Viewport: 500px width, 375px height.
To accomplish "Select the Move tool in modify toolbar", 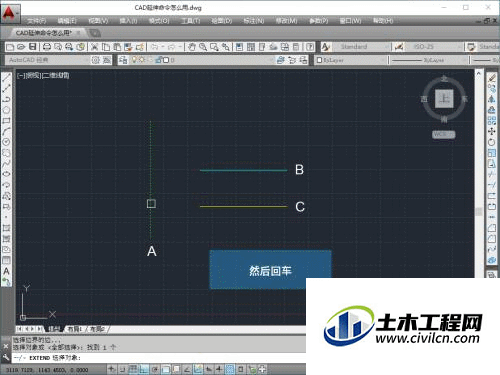I will click(492, 131).
